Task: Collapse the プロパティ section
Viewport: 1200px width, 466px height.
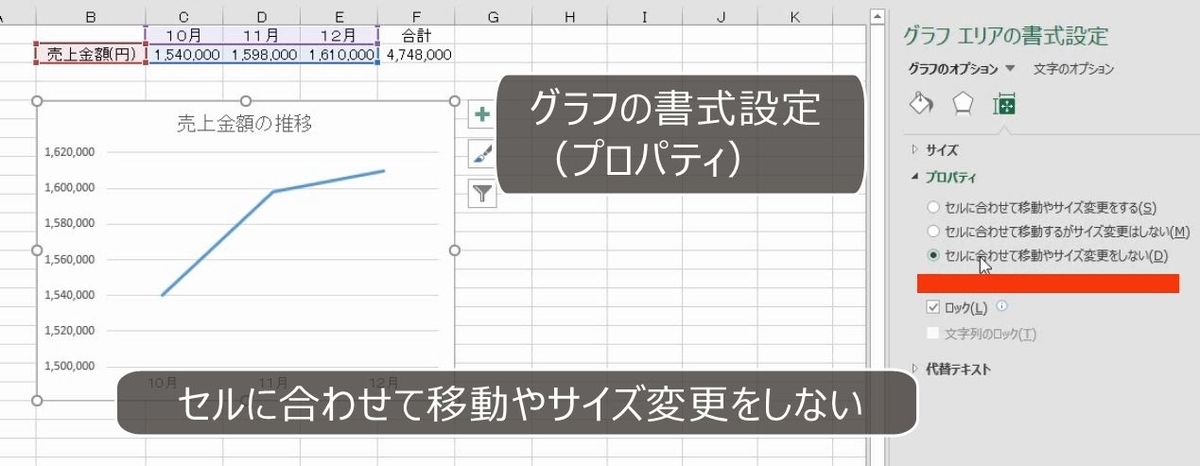Action: (x=944, y=176)
